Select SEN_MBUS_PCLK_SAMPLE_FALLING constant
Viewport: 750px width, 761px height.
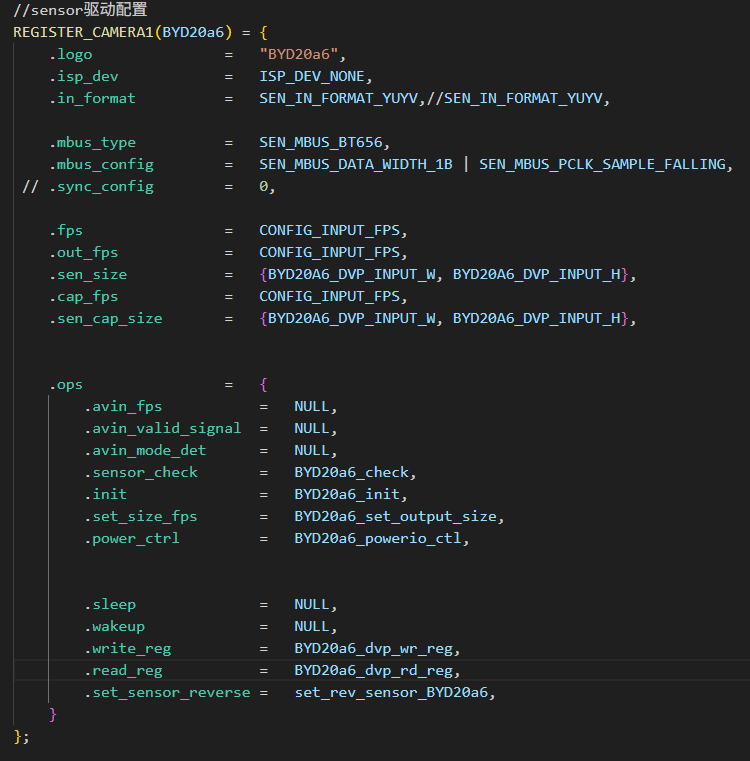[602, 165]
